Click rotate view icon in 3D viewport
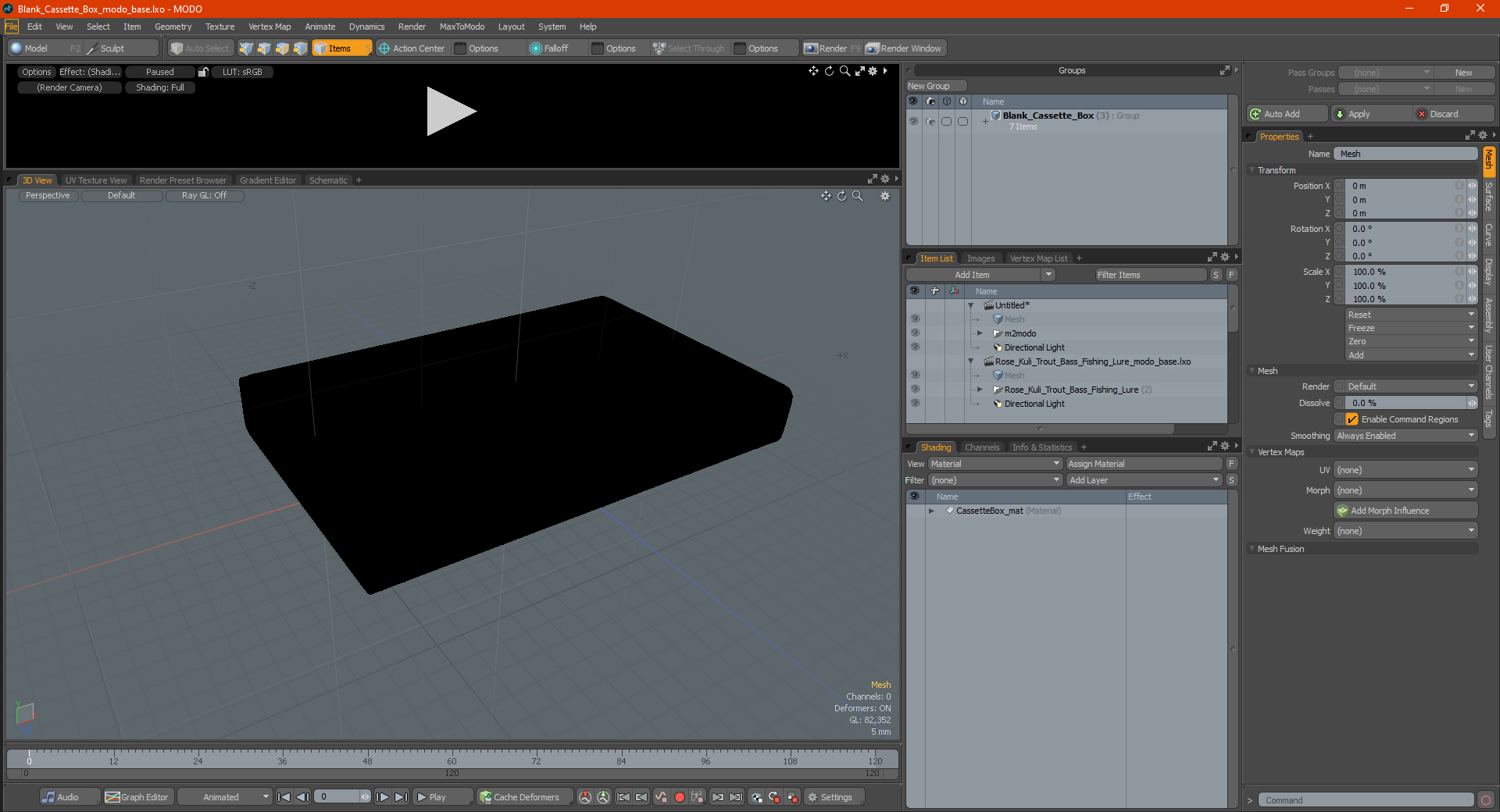 pyautogui.click(x=842, y=196)
